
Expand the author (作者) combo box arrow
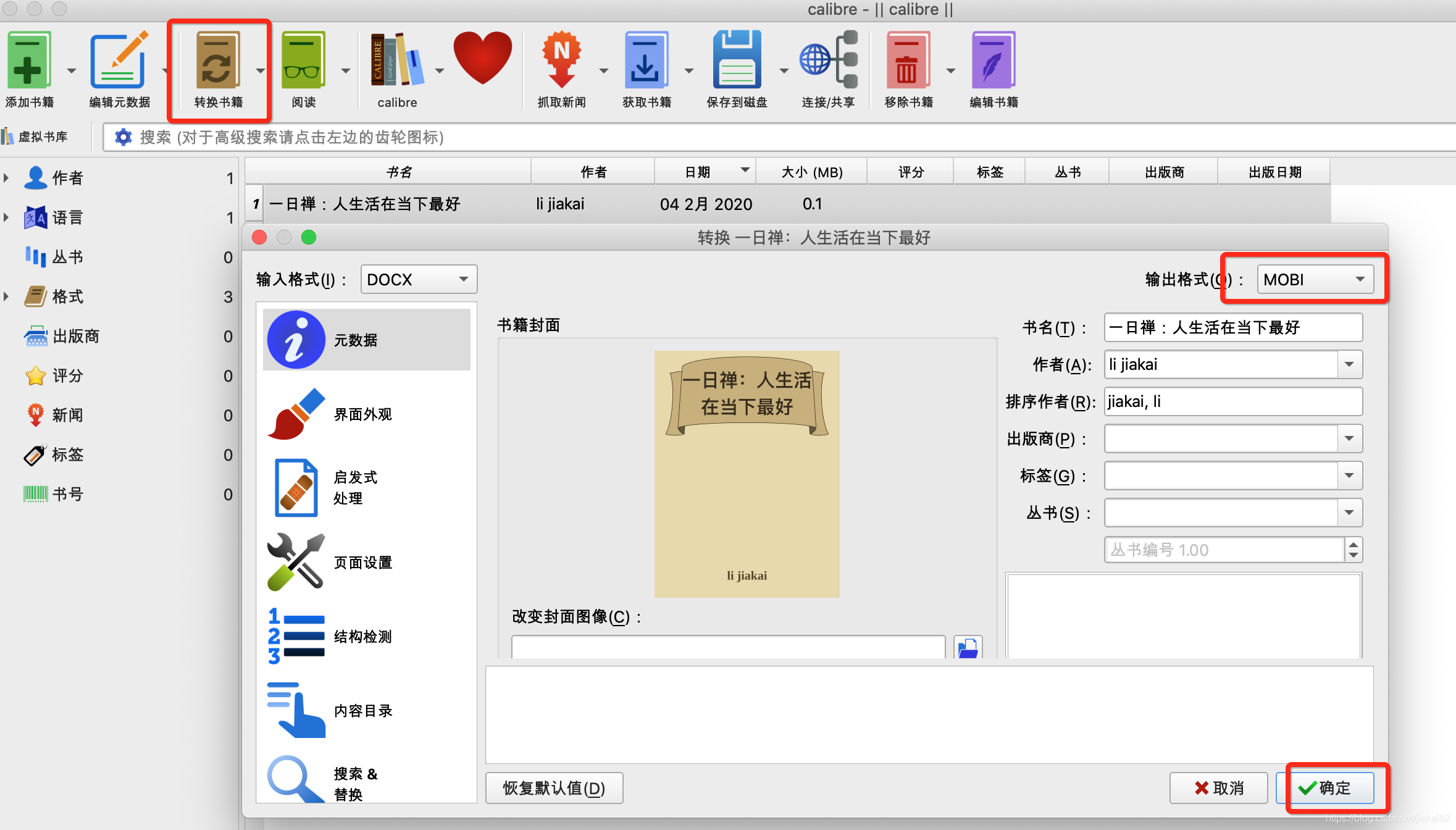click(x=1350, y=364)
